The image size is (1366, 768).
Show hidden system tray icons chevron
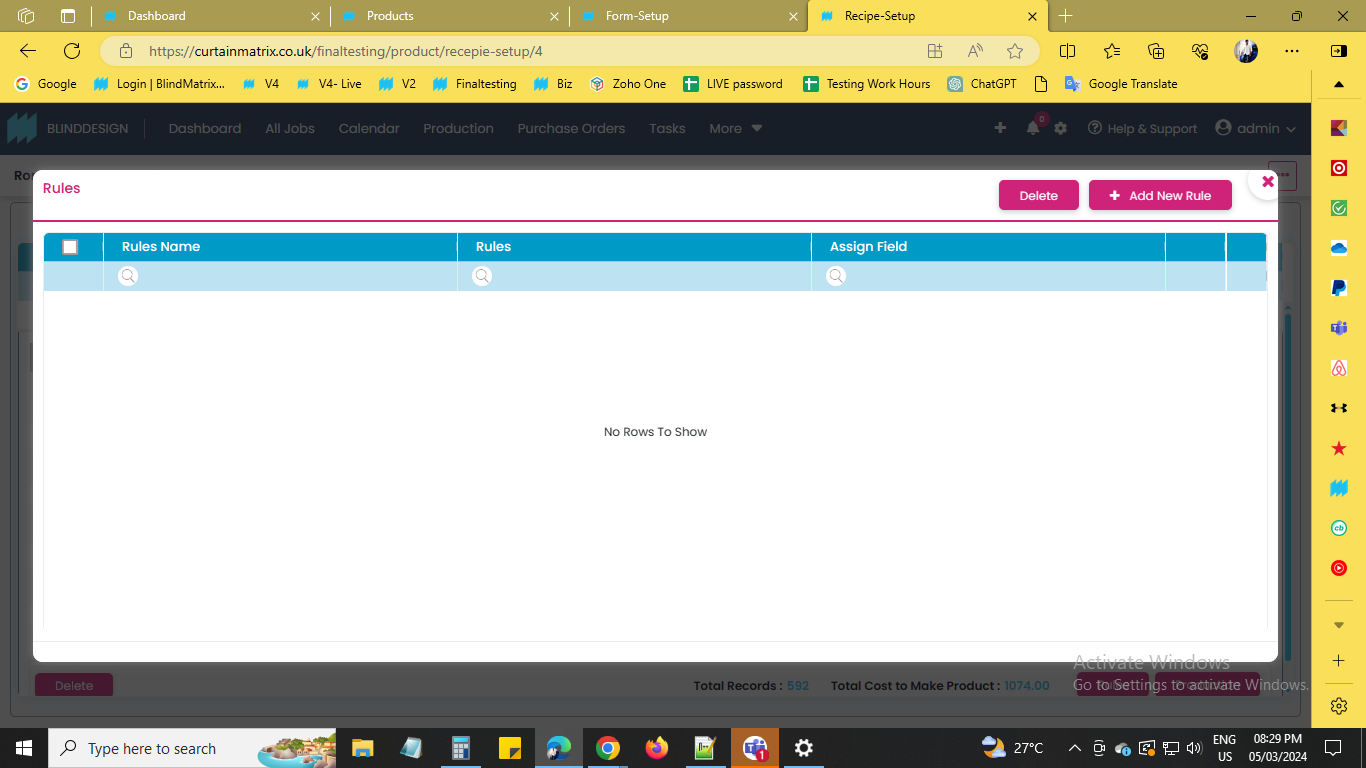pyautogui.click(x=1074, y=748)
